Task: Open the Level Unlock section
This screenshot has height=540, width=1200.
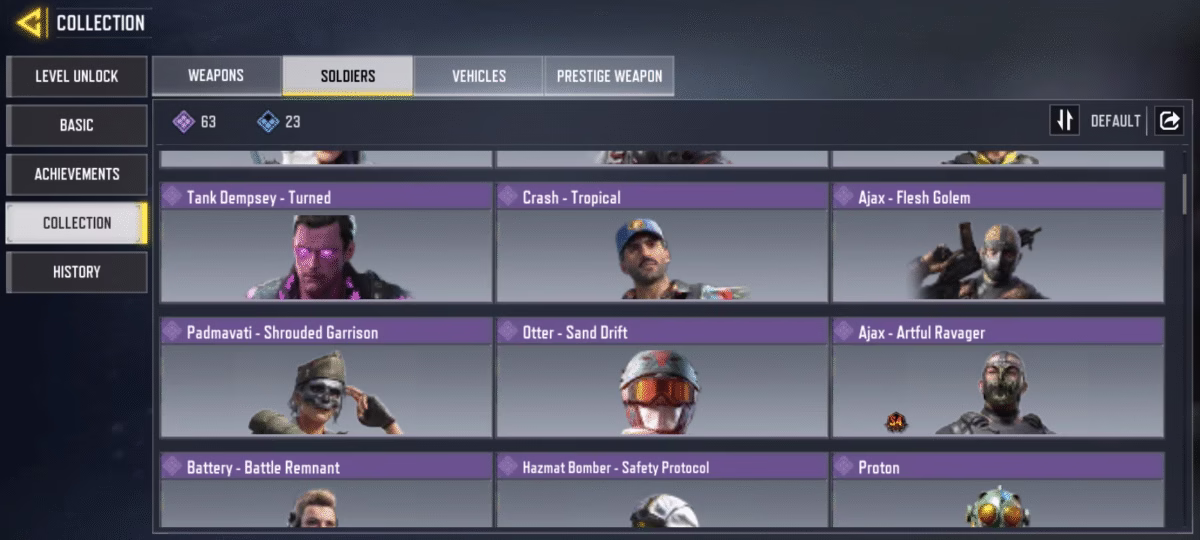Action: (77, 76)
